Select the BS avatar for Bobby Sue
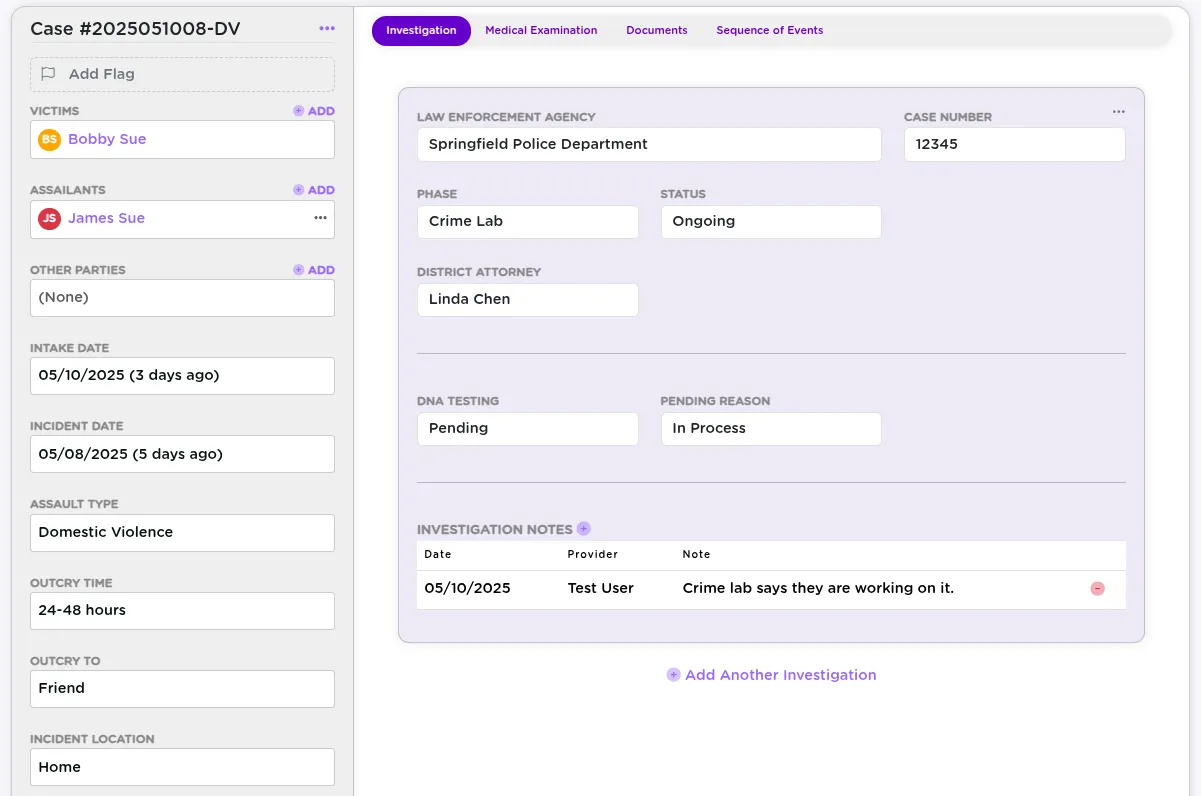1201x796 pixels. click(x=49, y=139)
